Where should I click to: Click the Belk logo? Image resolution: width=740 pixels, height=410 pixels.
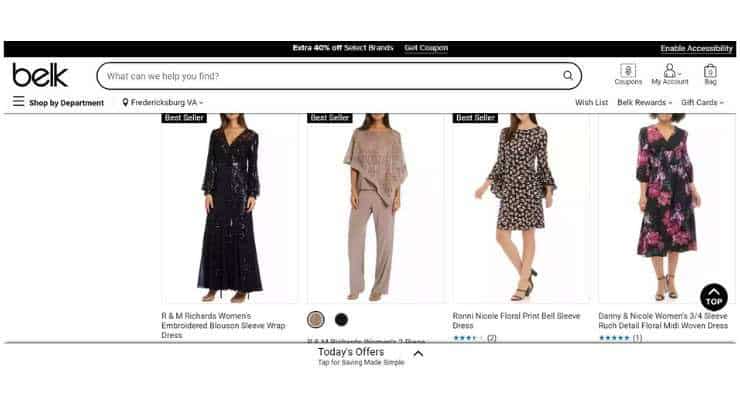[40, 75]
